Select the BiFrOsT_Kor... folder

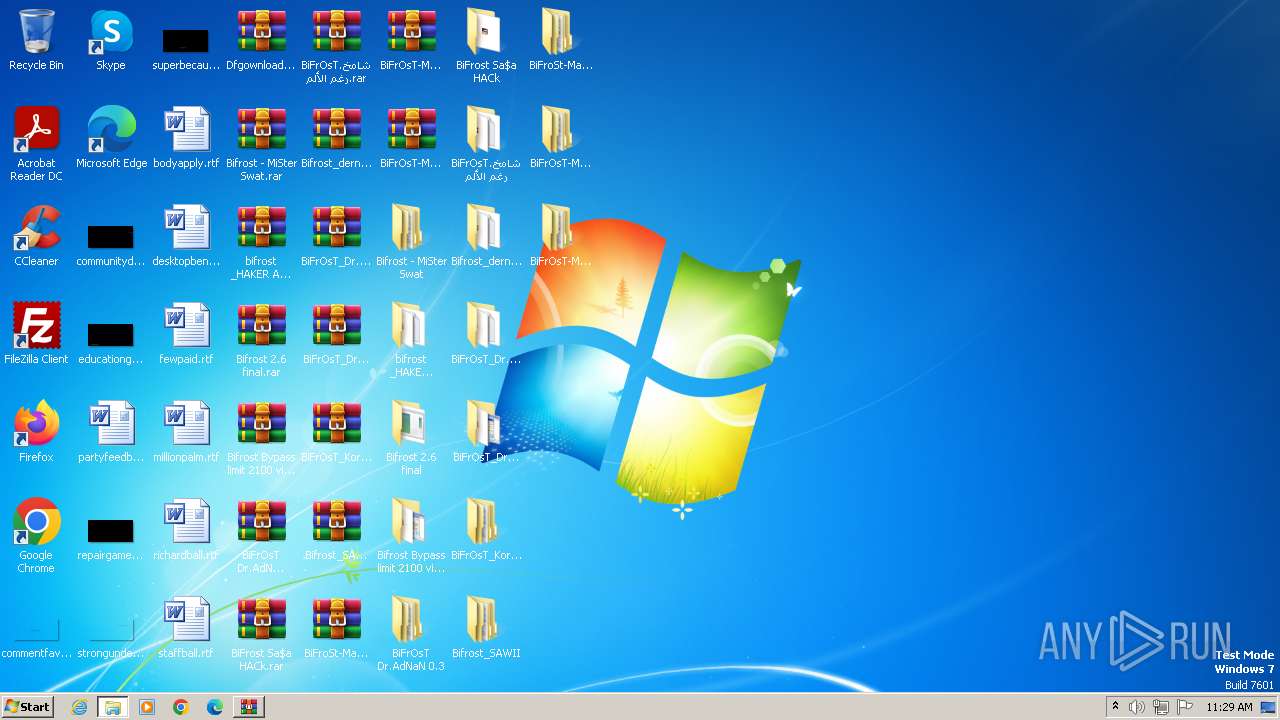(486, 530)
